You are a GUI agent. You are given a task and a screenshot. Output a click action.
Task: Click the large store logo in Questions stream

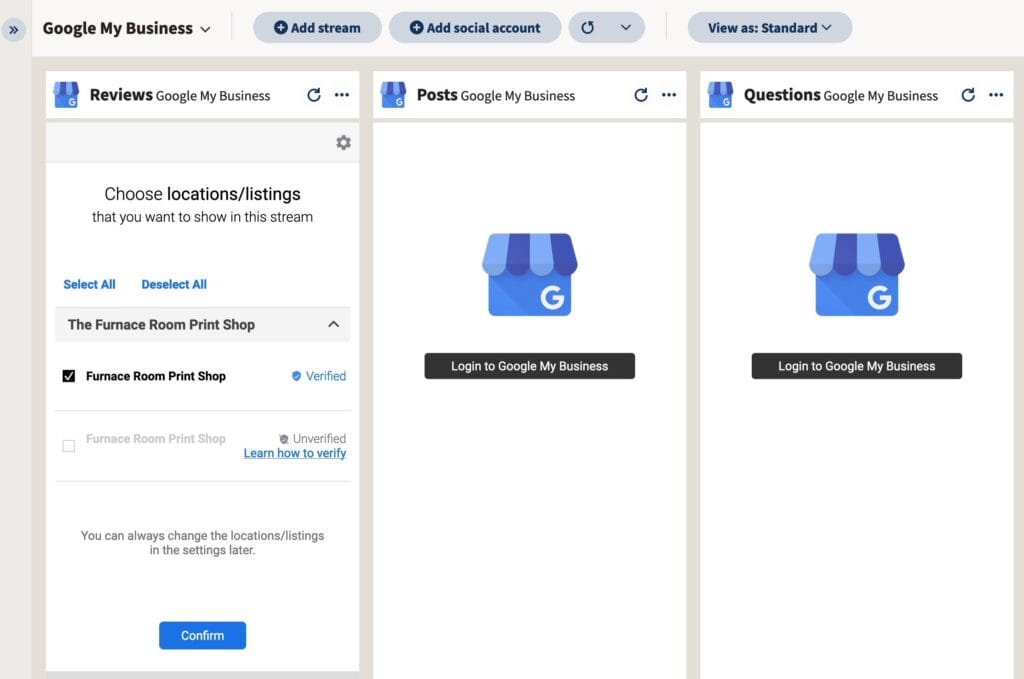[857, 275]
